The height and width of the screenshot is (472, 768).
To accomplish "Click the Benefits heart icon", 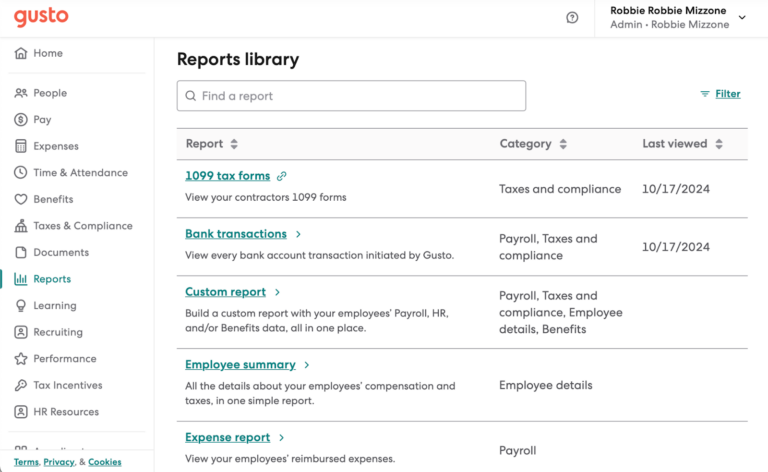I will click(21, 199).
